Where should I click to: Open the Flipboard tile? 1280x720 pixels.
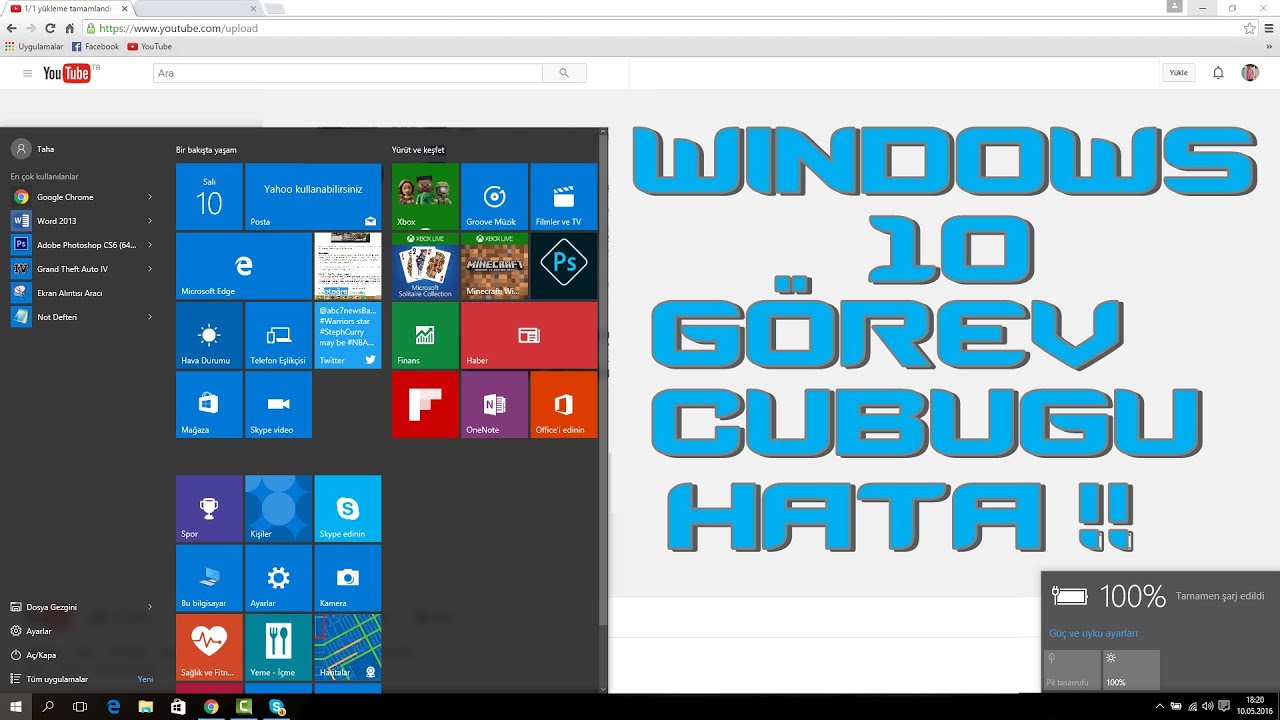[425, 405]
